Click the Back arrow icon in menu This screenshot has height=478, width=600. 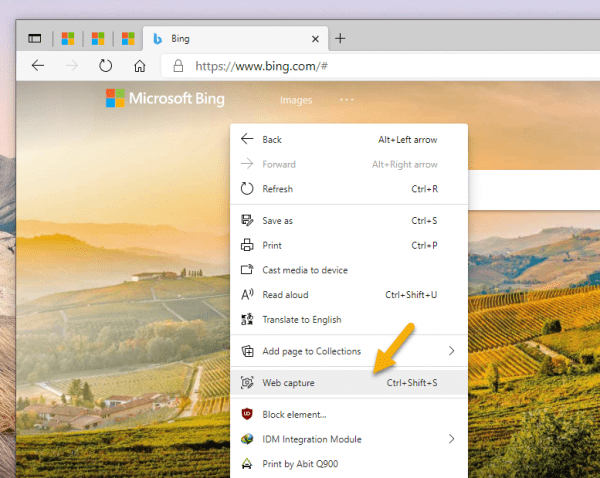click(247, 139)
